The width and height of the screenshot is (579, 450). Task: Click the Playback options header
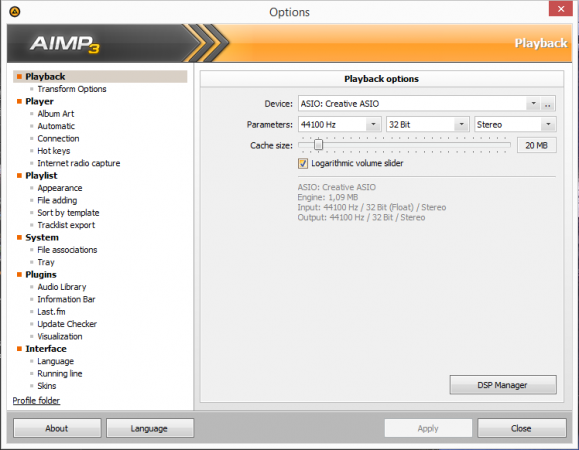coord(382,79)
